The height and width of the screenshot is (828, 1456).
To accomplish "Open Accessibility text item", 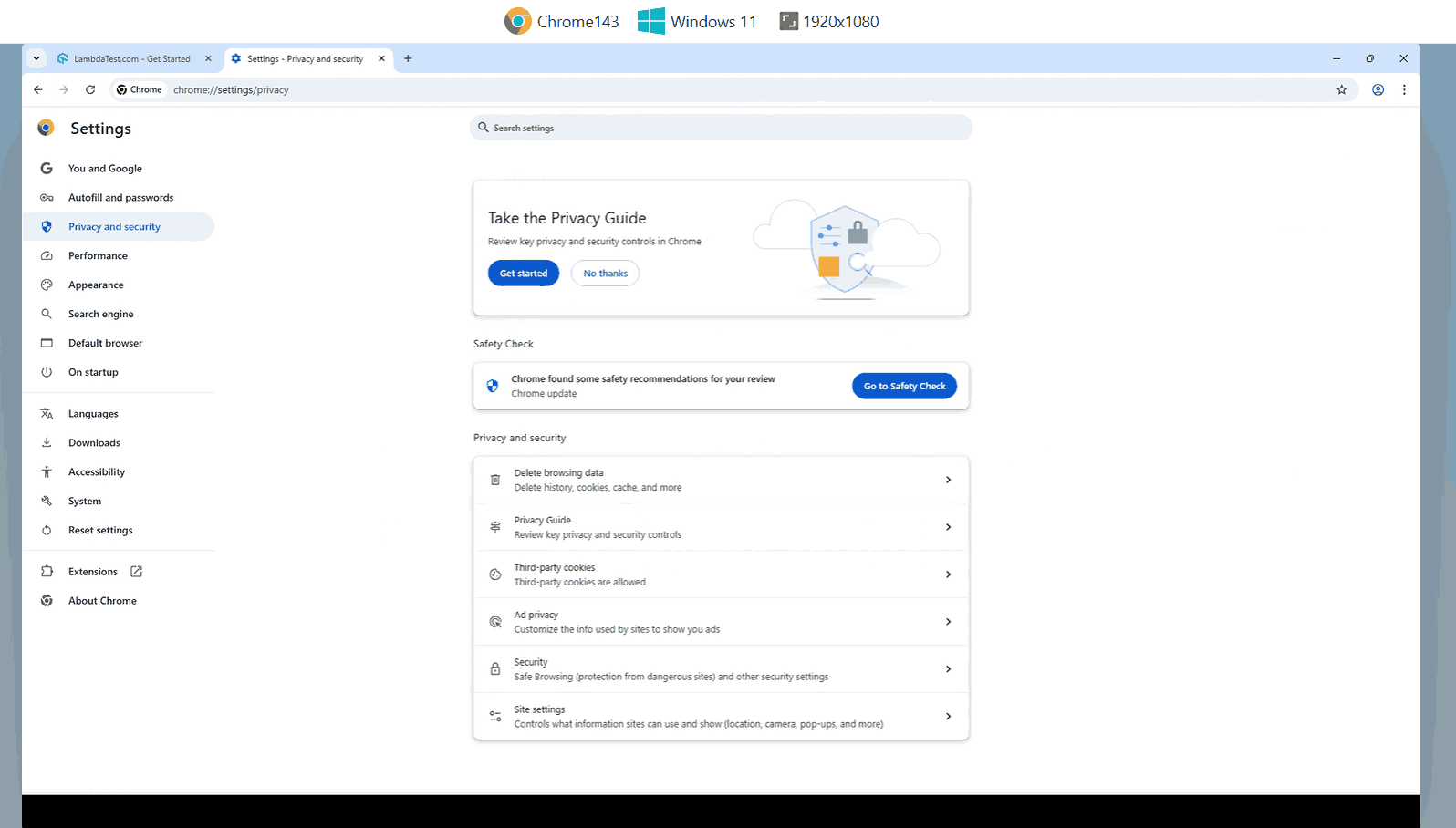I will 97,472.
